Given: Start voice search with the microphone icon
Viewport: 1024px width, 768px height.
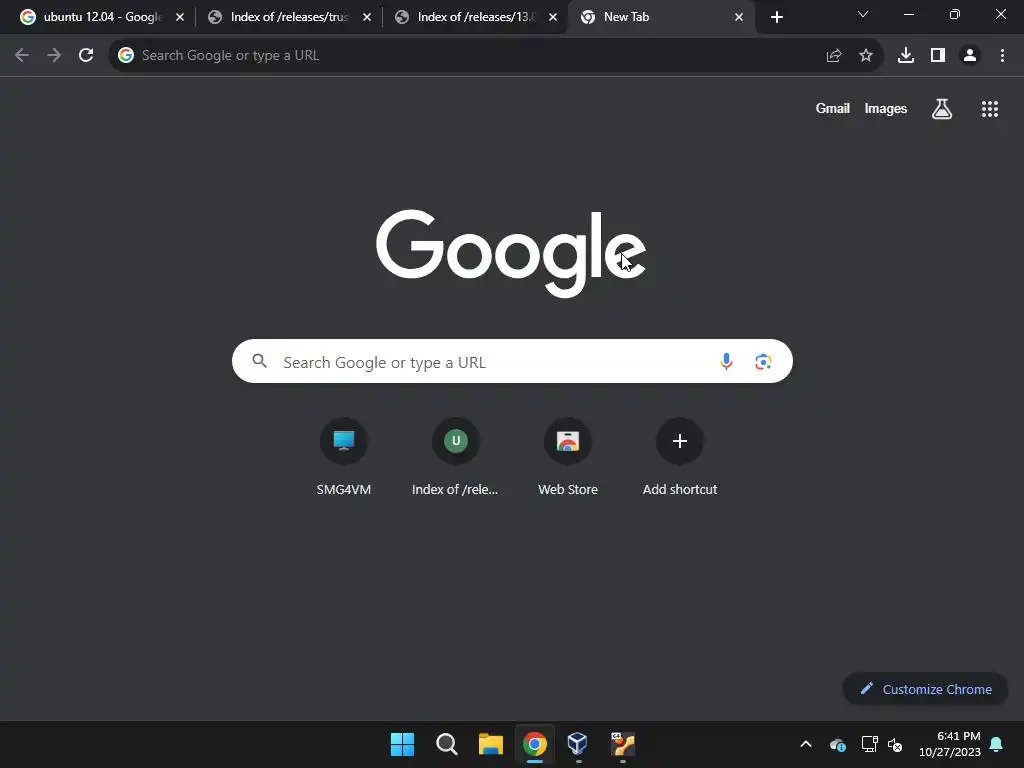Looking at the screenshot, I should point(726,361).
